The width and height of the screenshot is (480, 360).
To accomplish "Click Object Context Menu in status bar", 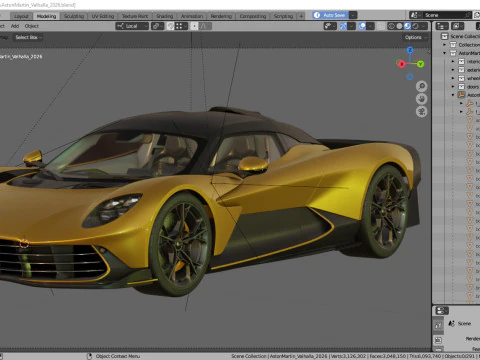I will point(118,356).
